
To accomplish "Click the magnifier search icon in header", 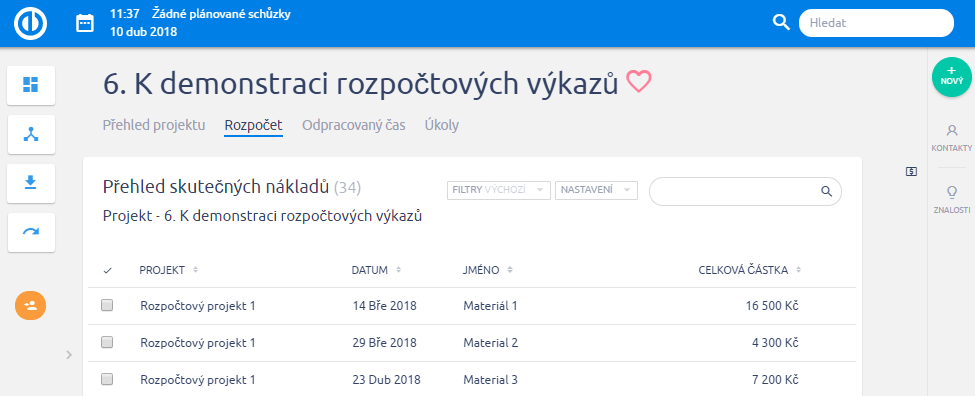I will click(780, 22).
